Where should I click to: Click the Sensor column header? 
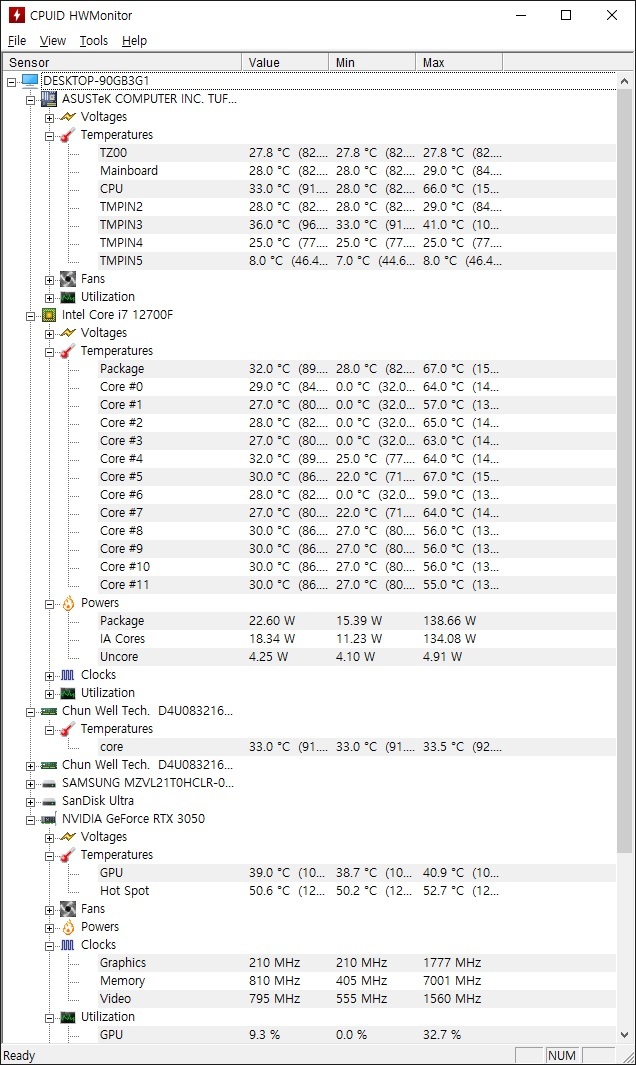122,62
